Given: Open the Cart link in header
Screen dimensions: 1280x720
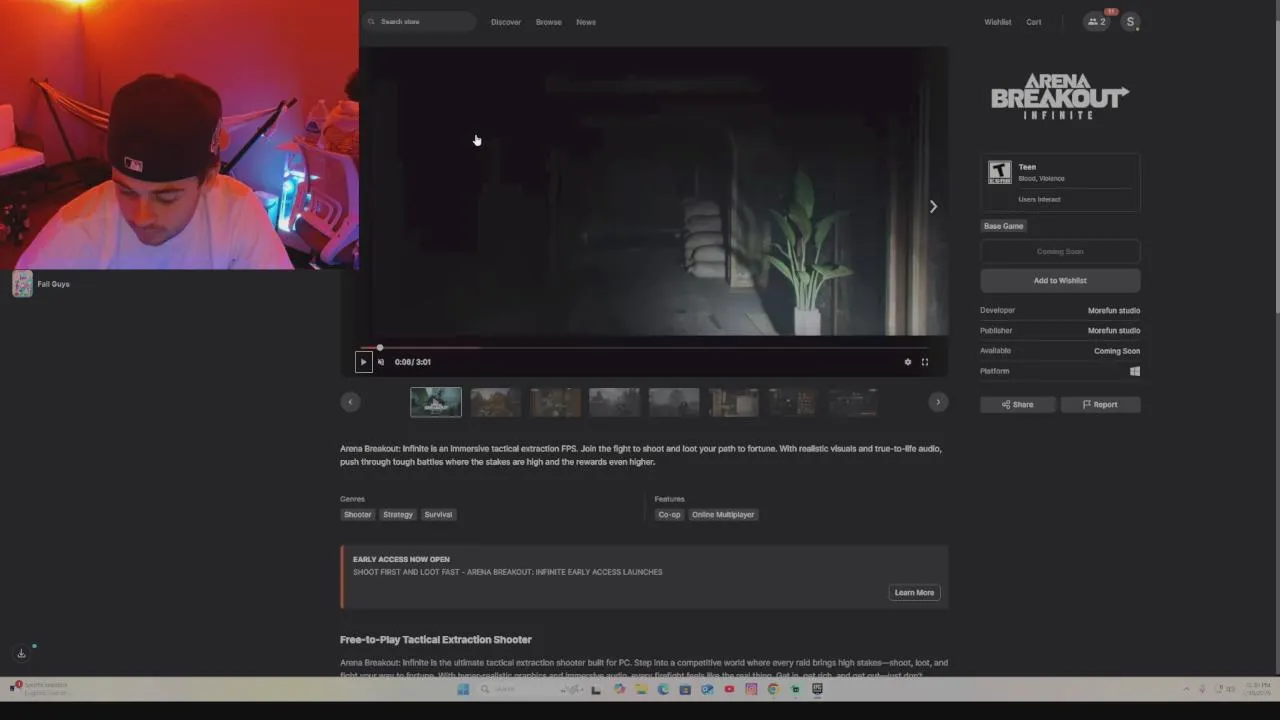Looking at the screenshot, I should point(1034,22).
